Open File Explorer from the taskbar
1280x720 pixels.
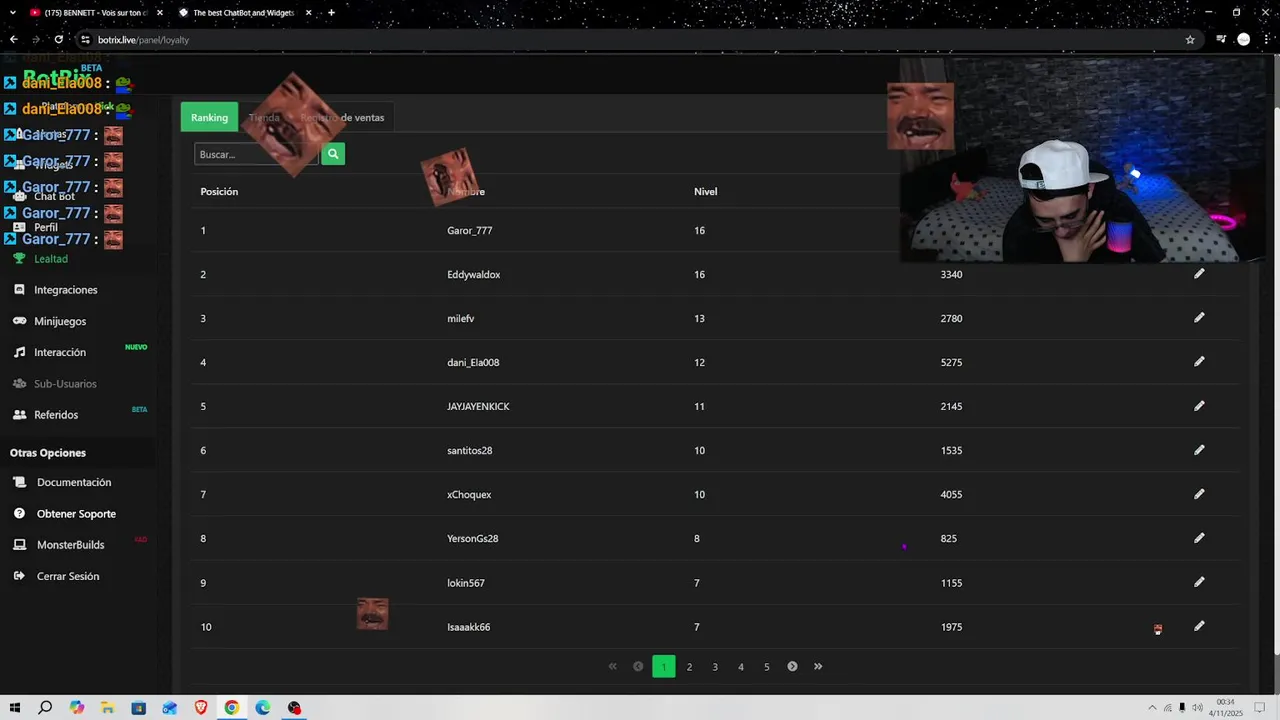(x=108, y=707)
